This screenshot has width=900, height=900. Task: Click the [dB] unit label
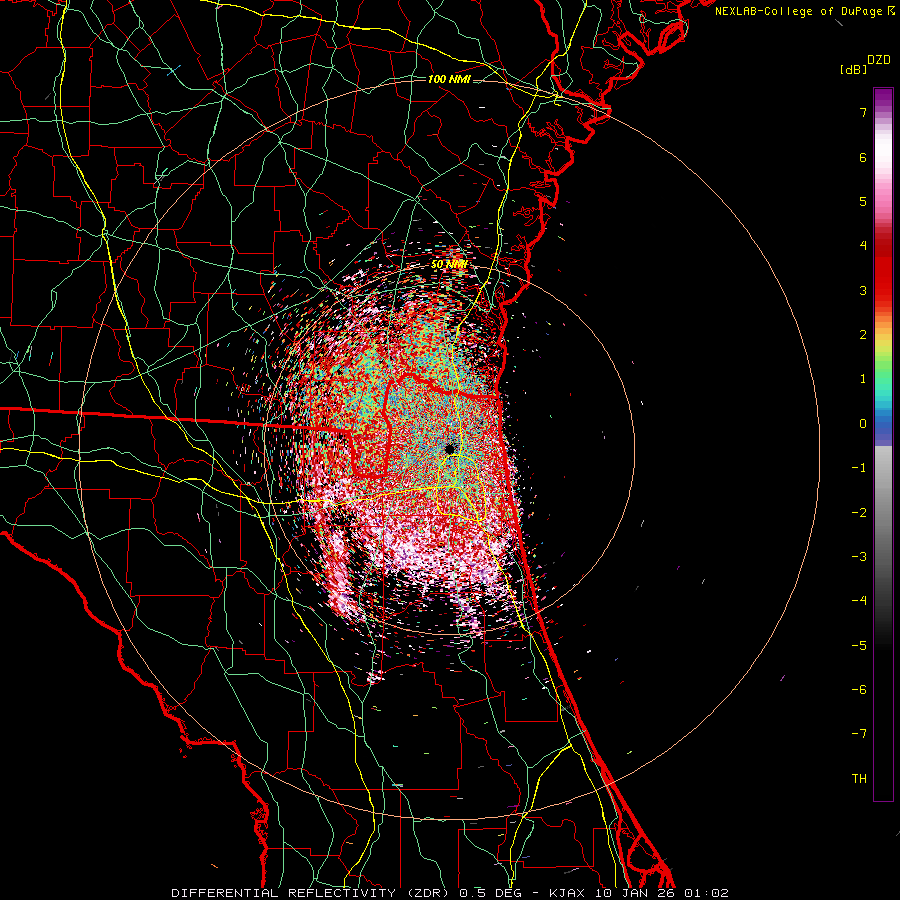(853, 70)
